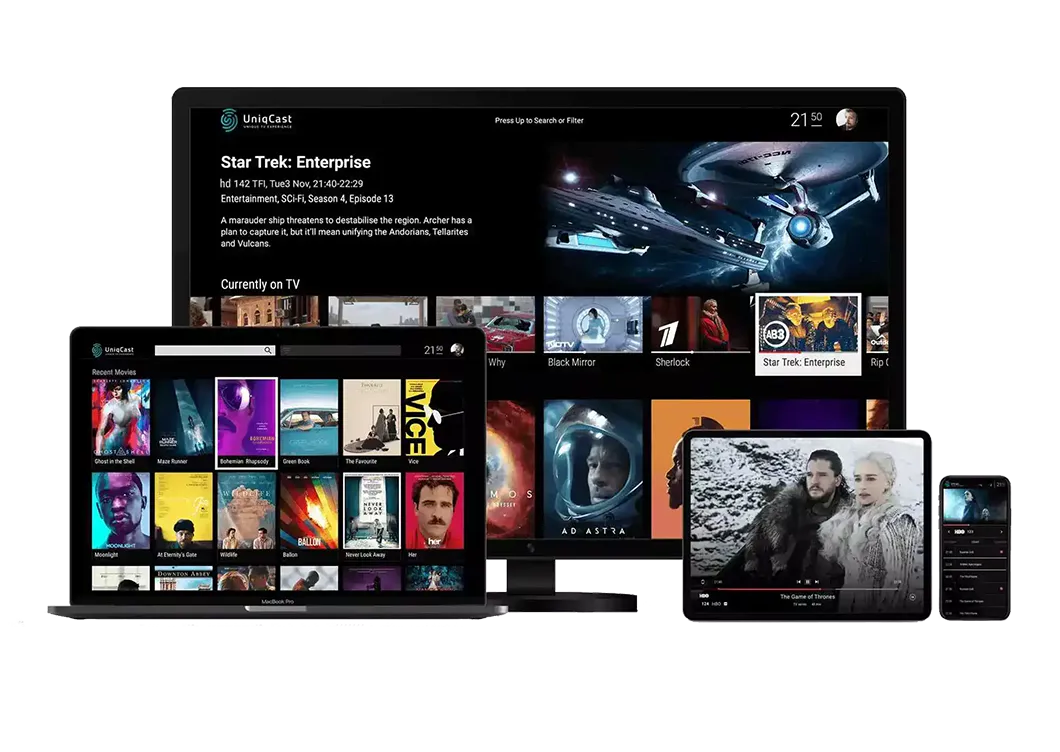1060x752 pixels.
Task: Click the 'Entertainment, SCi-Fi, Season 4, Episode 13' line
Action: (x=307, y=199)
